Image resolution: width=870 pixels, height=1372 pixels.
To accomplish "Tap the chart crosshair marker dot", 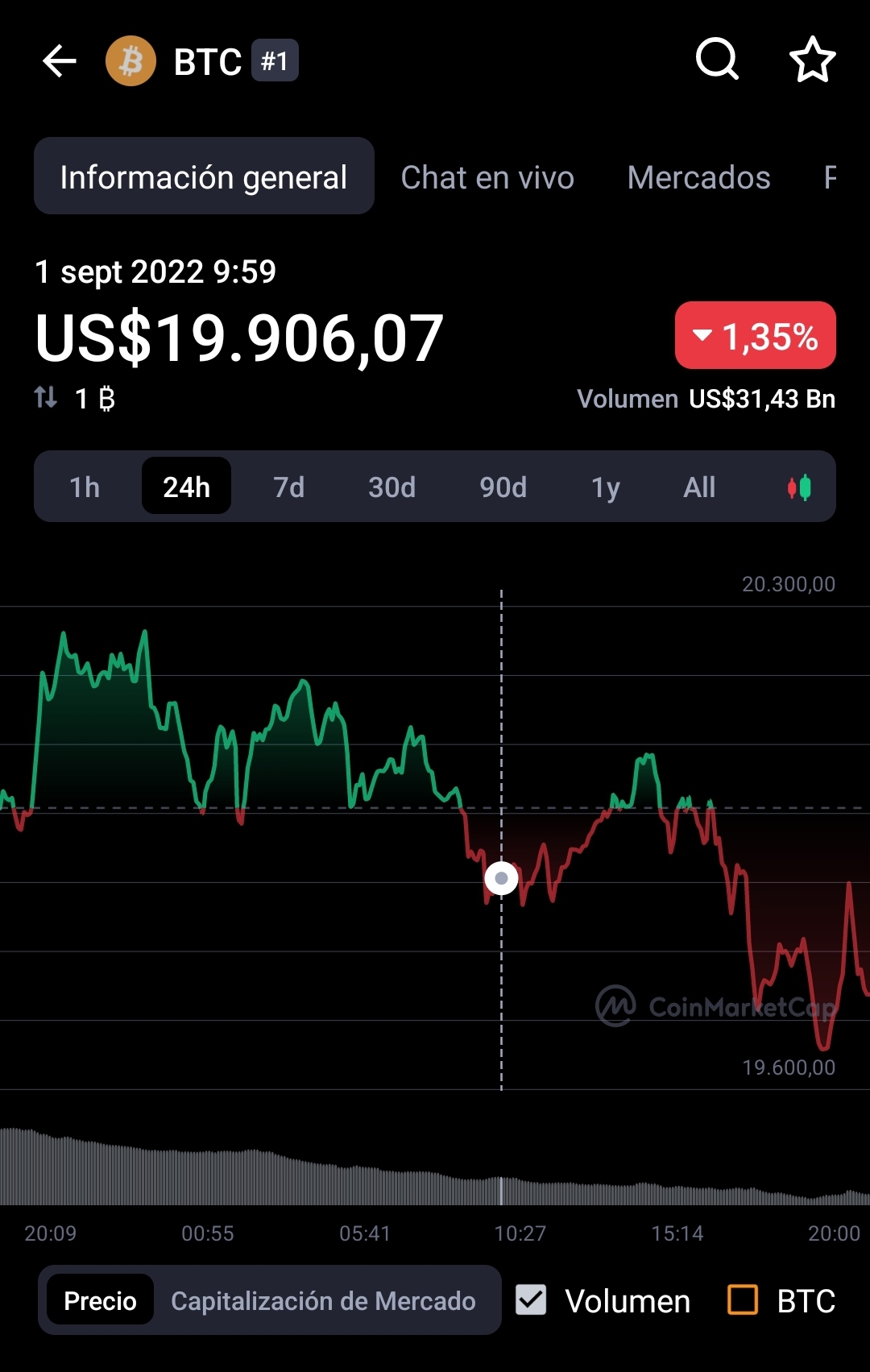I will tap(501, 878).
